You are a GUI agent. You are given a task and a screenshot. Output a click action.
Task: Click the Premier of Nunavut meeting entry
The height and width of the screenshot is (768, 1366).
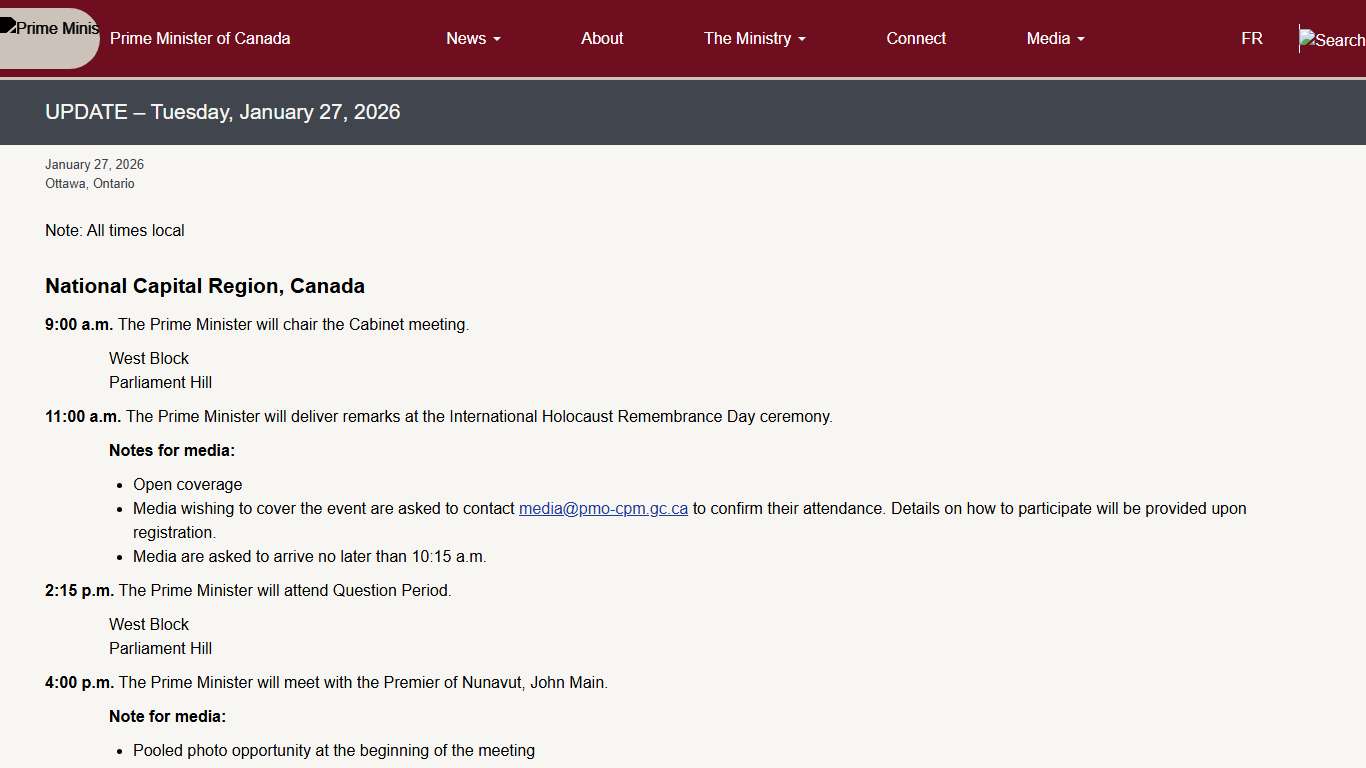click(x=326, y=682)
